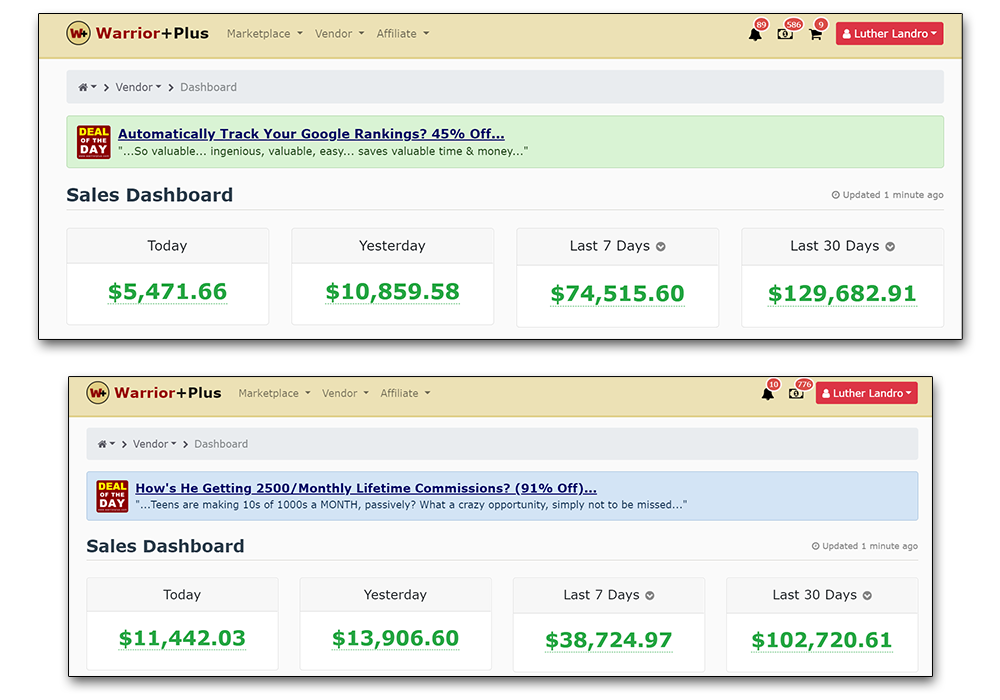Open 'How's He Getting 2500/Monthly' link

(x=366, y=488)
